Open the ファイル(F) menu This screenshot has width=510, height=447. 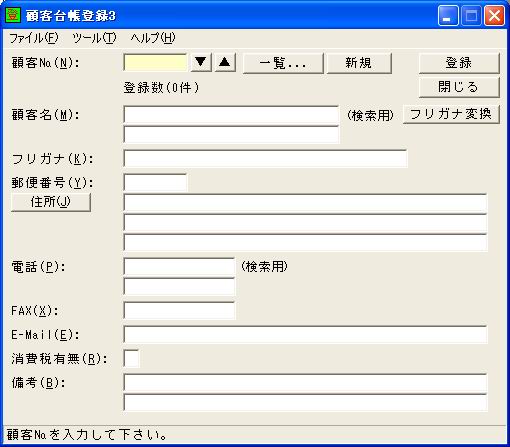click(33, 38)
